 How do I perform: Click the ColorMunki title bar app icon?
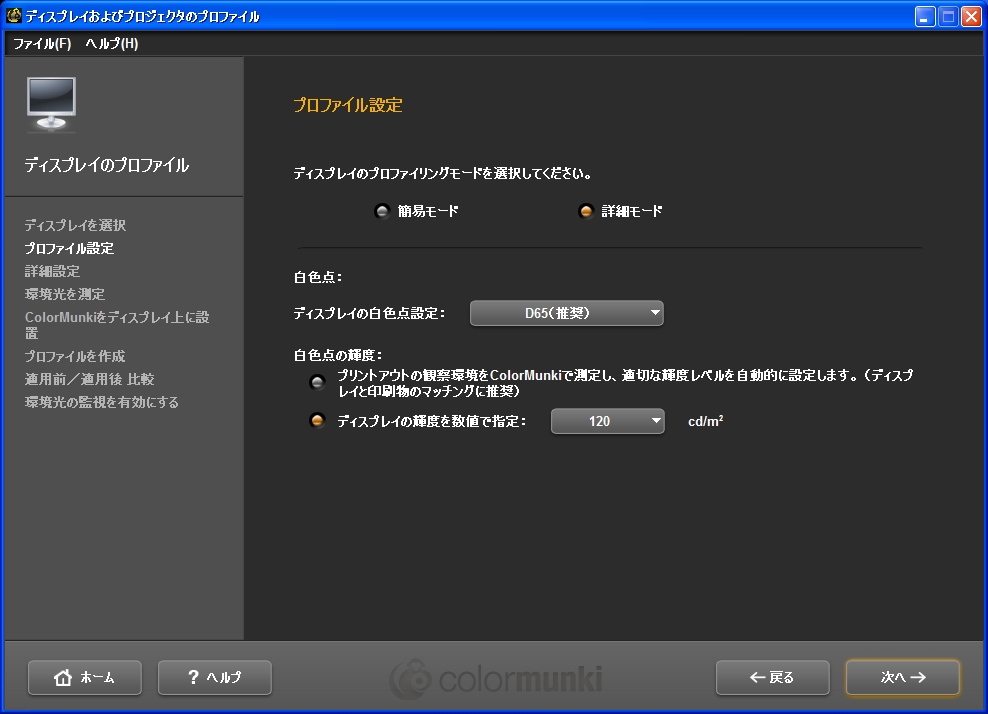point(13,16)
